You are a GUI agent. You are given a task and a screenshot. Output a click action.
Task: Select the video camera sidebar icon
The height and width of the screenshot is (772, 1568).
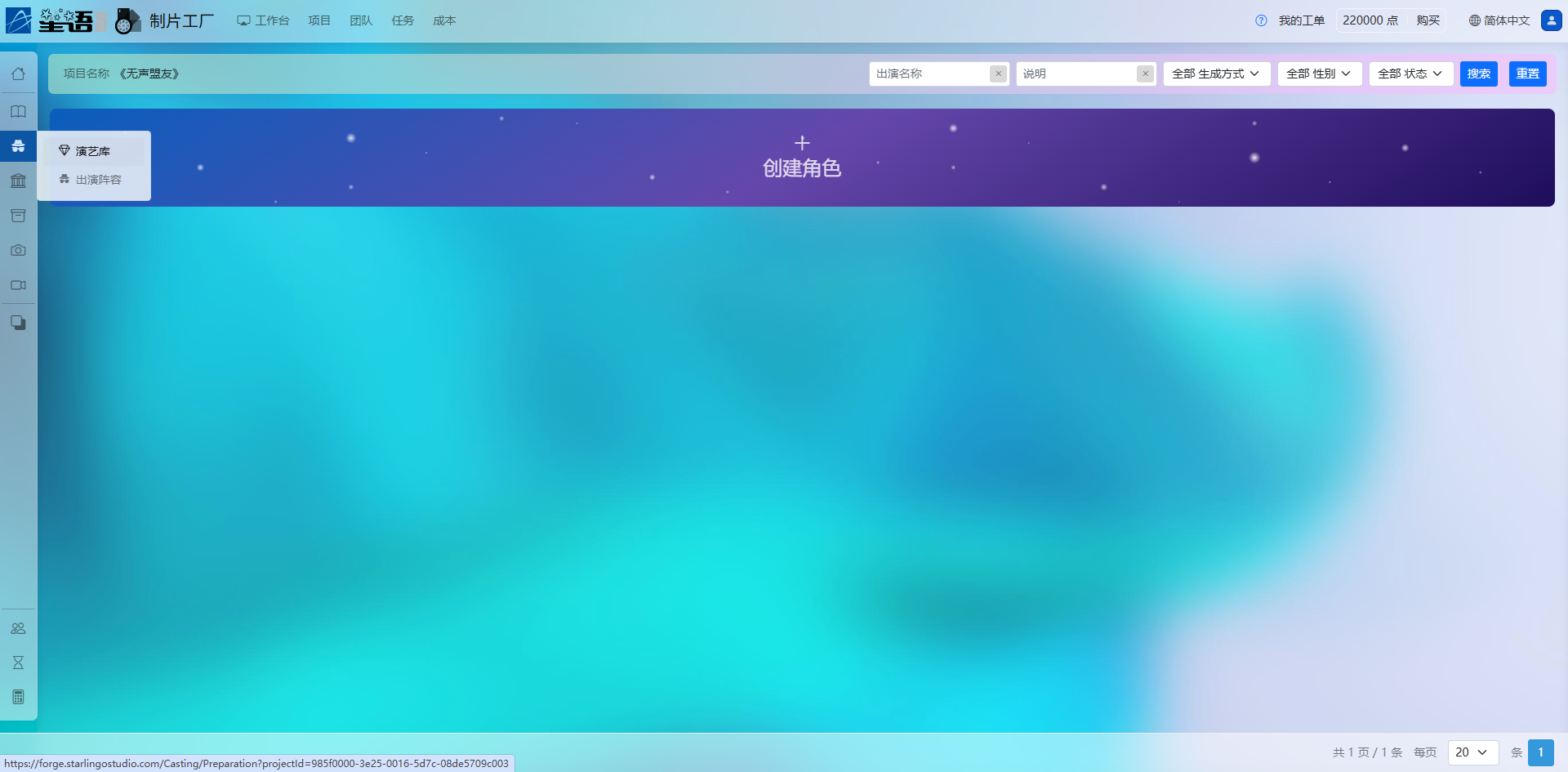(x=18, y=285)
